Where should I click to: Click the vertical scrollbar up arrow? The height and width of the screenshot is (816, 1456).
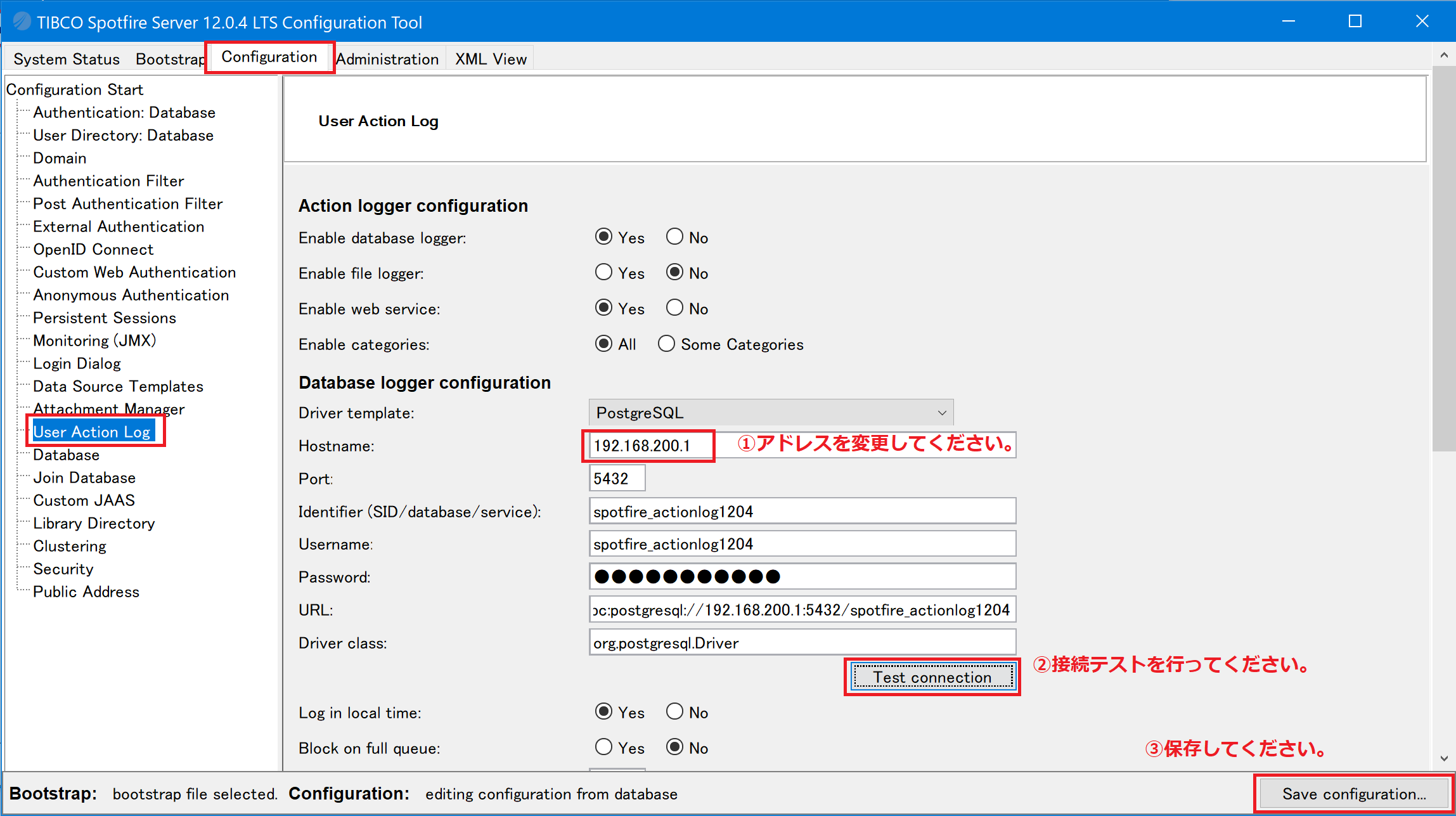tap(1444, 55)
